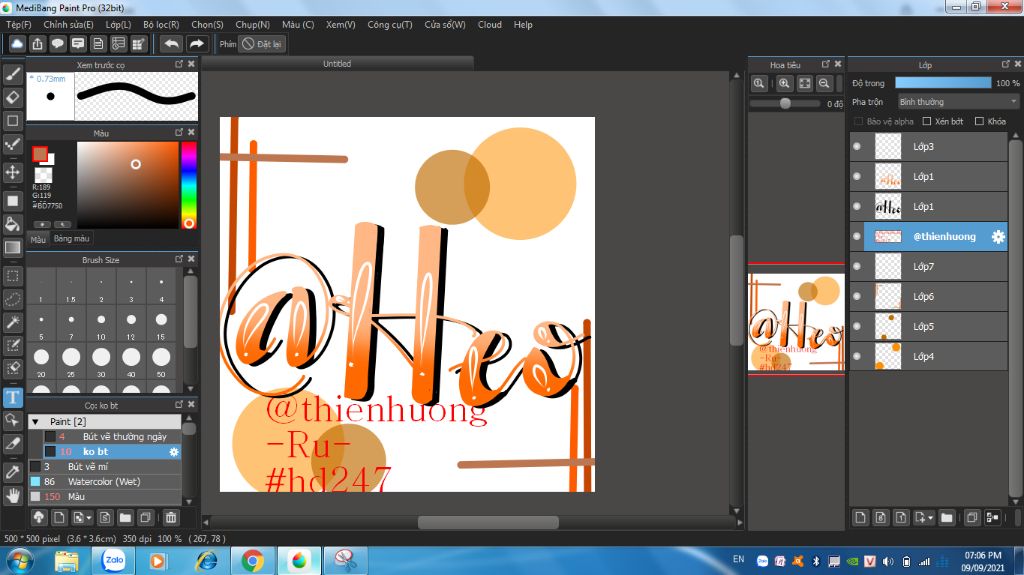Open the Chỉnh sửa(E) menu
This screenshot has height=575, width=1024.
point(69,24)
